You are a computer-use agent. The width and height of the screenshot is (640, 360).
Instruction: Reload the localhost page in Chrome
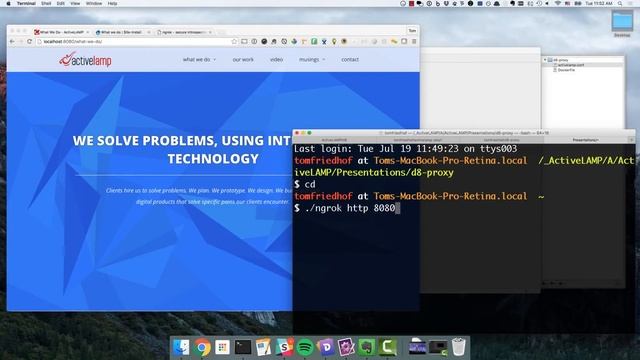[x=29, y=42]
